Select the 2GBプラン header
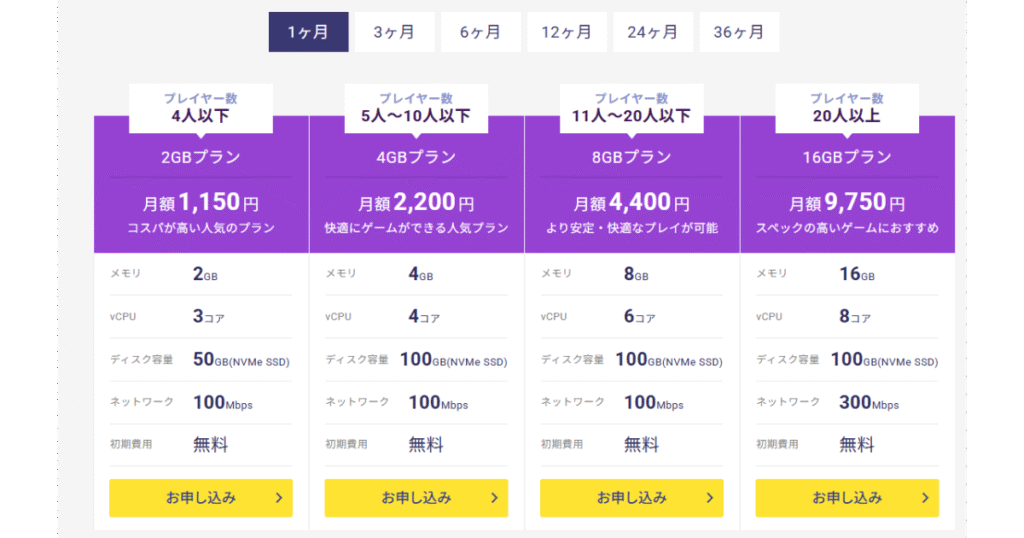 tap(201, 157)
